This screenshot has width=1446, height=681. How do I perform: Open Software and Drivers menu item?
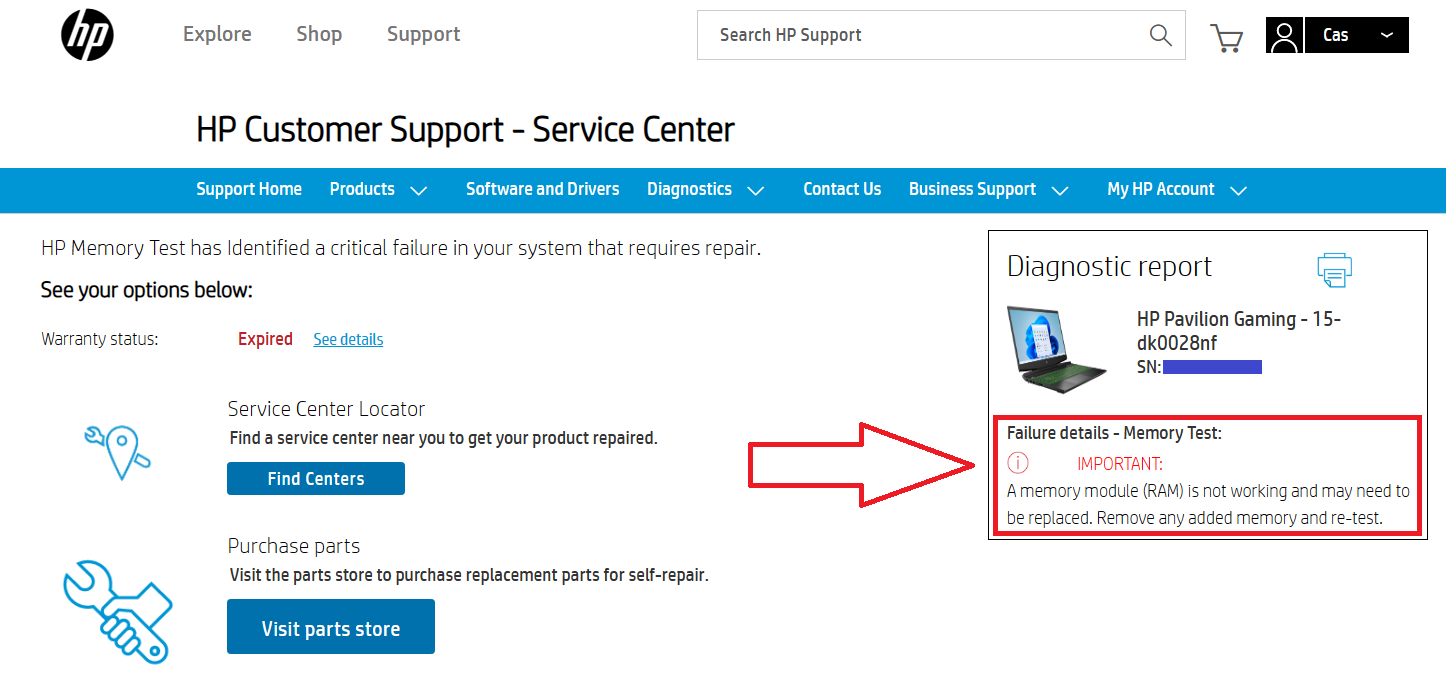(x=542, y=189)
